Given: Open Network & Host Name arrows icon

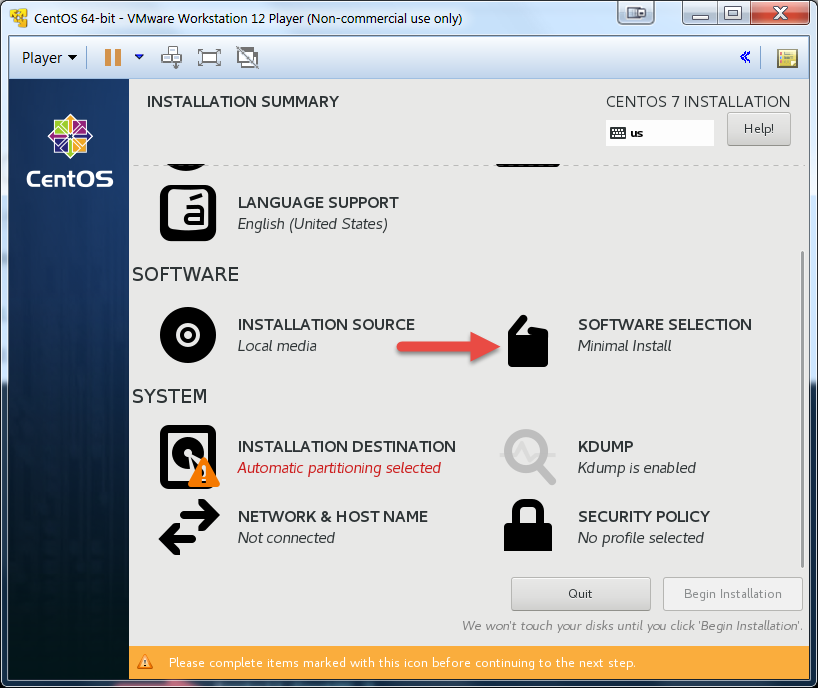Looking at the screenshot, I should (x=189, y=527).
